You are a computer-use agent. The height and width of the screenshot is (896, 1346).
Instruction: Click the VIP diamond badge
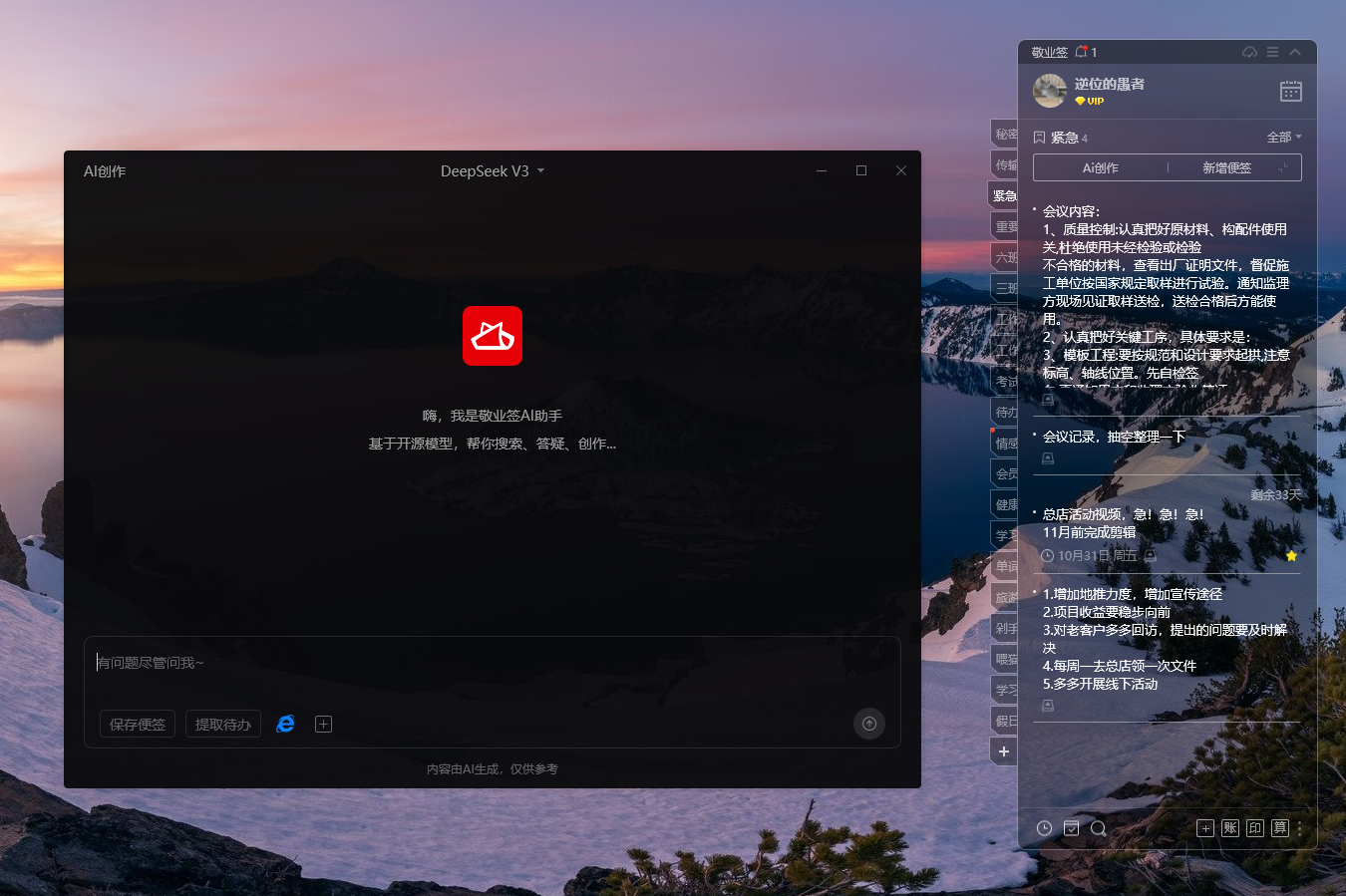pyautogui.click(x=1090, y=101)
